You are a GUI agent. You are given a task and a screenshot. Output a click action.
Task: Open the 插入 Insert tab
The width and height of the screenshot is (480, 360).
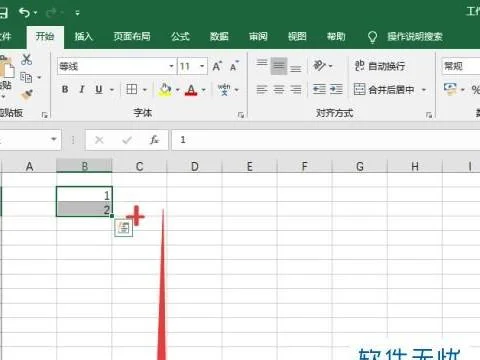click(x=83, y=36)
